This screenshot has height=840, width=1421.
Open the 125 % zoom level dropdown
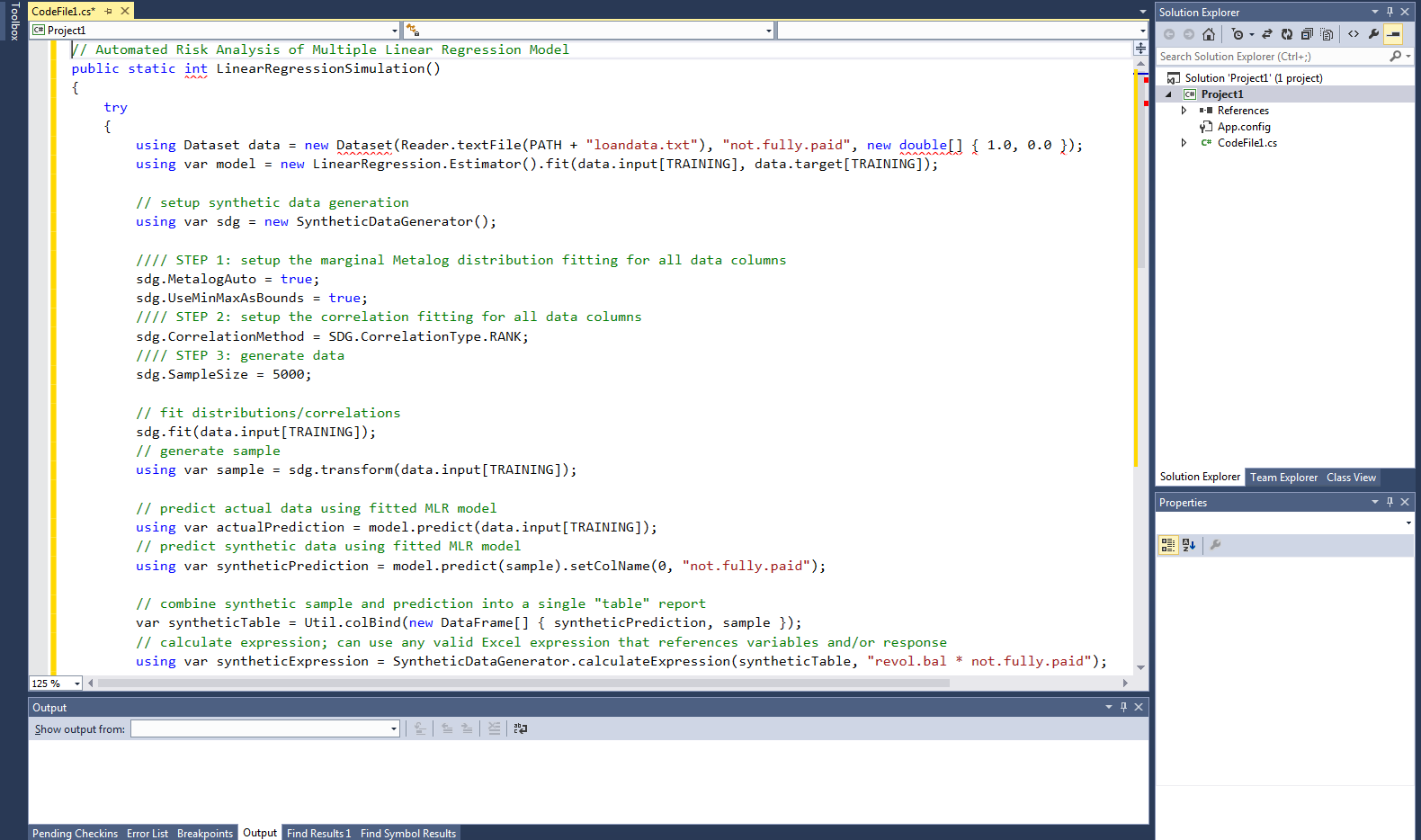(76, 684)
